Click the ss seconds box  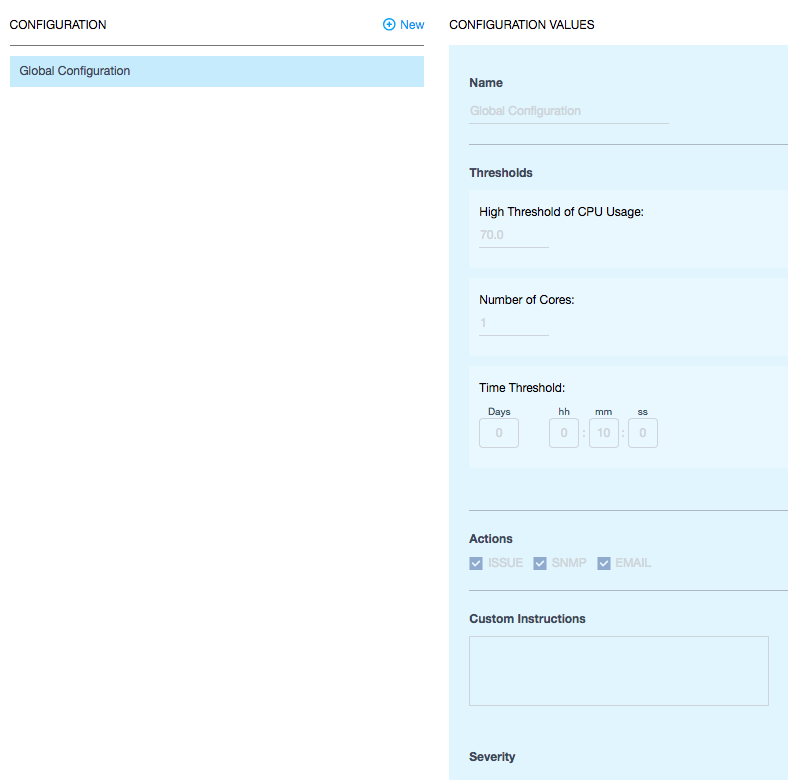click(x=643, y=433)
